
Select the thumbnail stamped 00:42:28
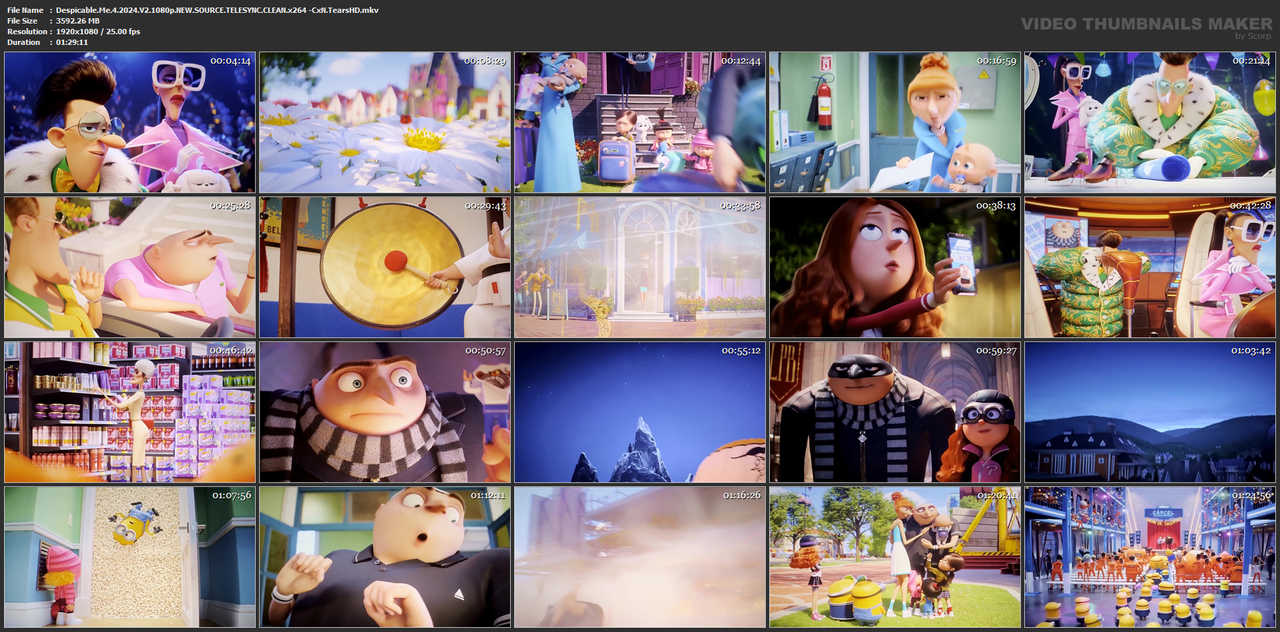(1150, 267)
